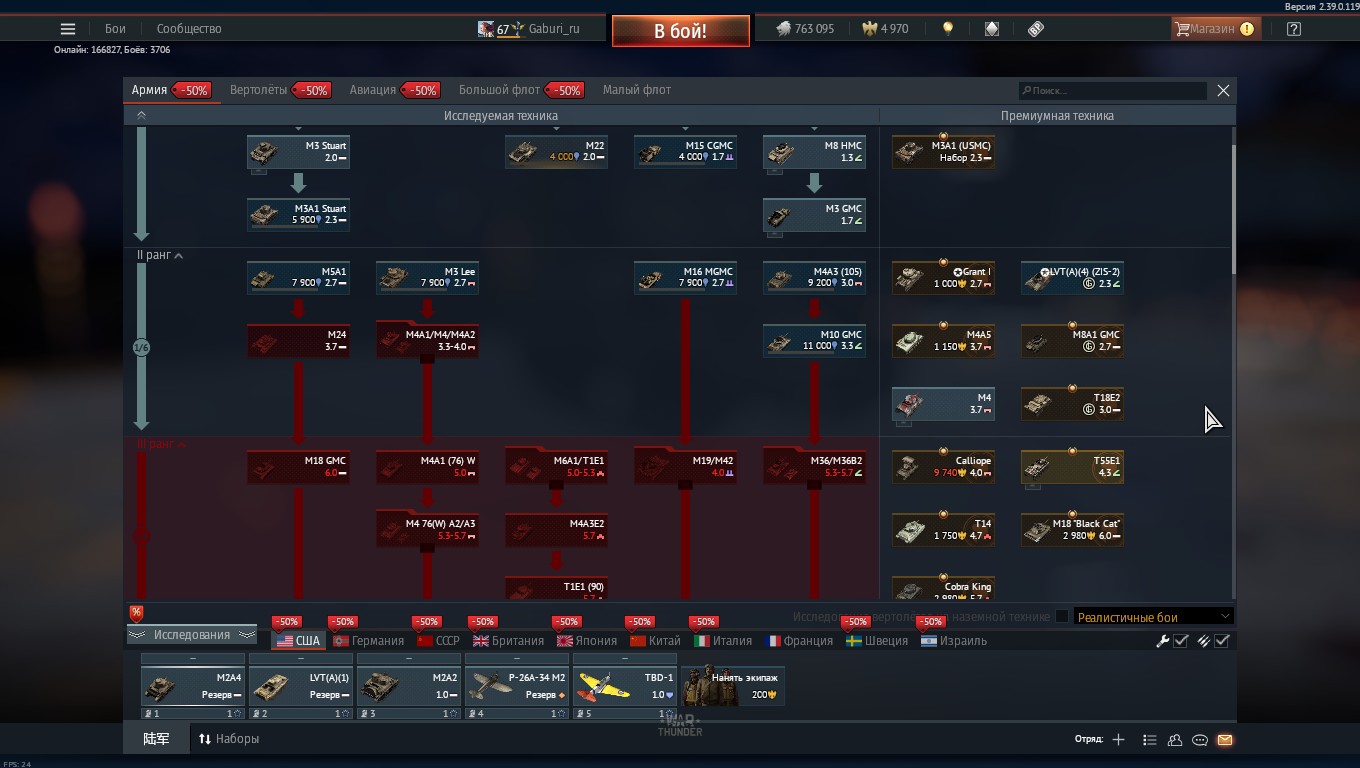Open the hamburger main menu
Viewport: 1360px width, 768px height.
pos(68,29)
